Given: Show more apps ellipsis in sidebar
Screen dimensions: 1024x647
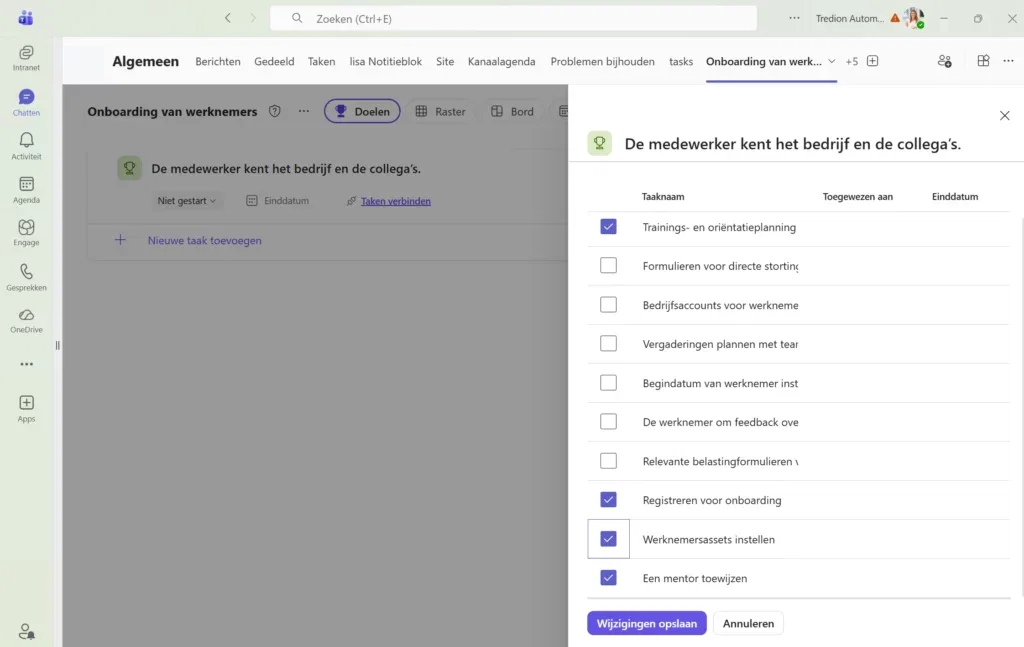Looking at the screenshot, I should 26,364.
